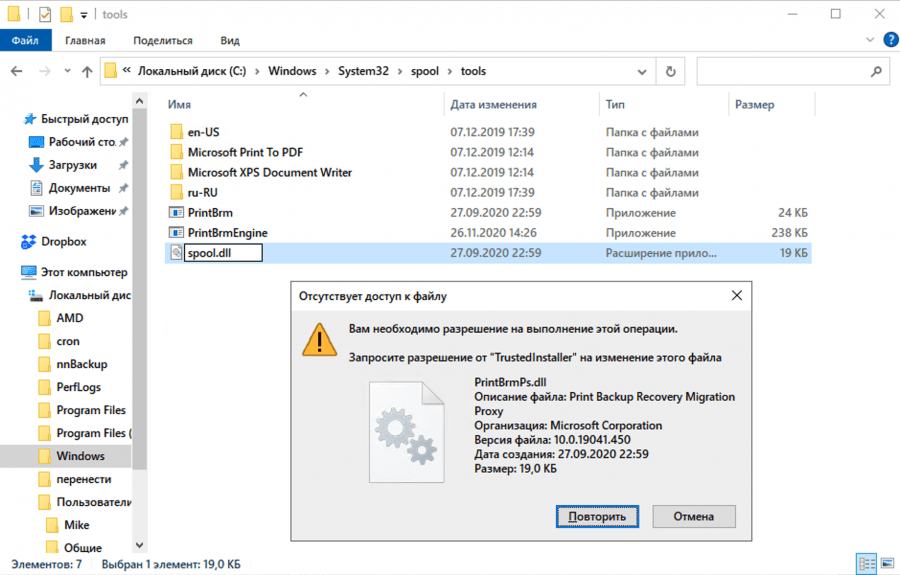Click the Back navigation arrow
900x575 pixels.
click(x=17, y=72)
